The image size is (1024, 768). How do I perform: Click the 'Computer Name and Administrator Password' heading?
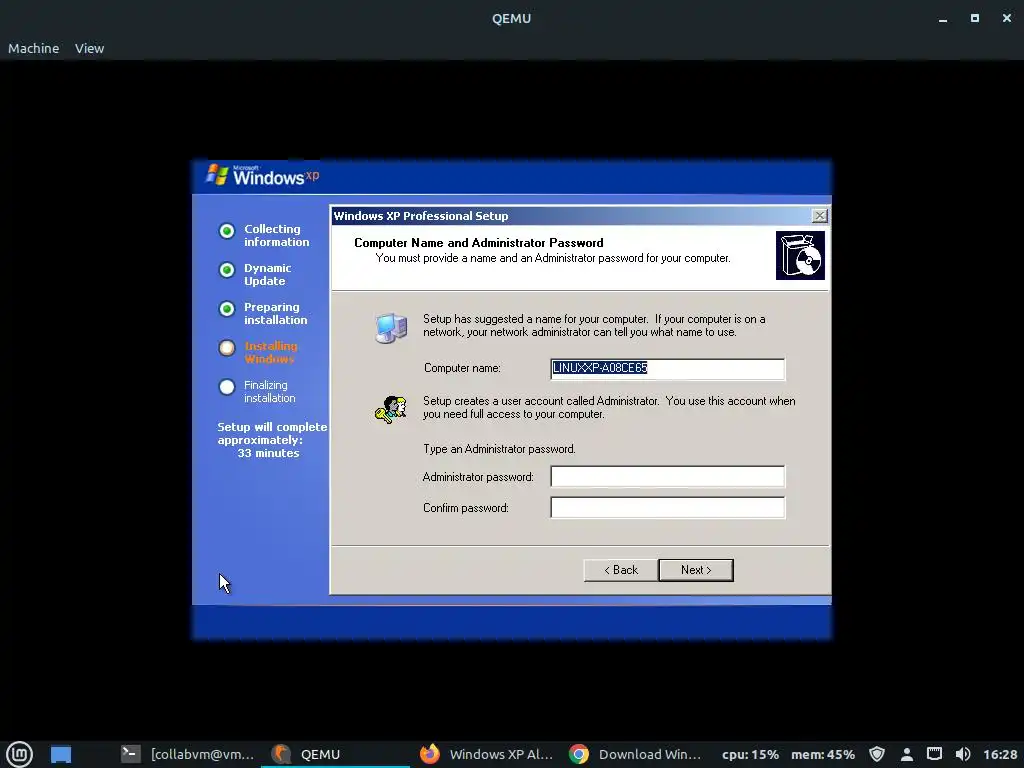[479, 243]
